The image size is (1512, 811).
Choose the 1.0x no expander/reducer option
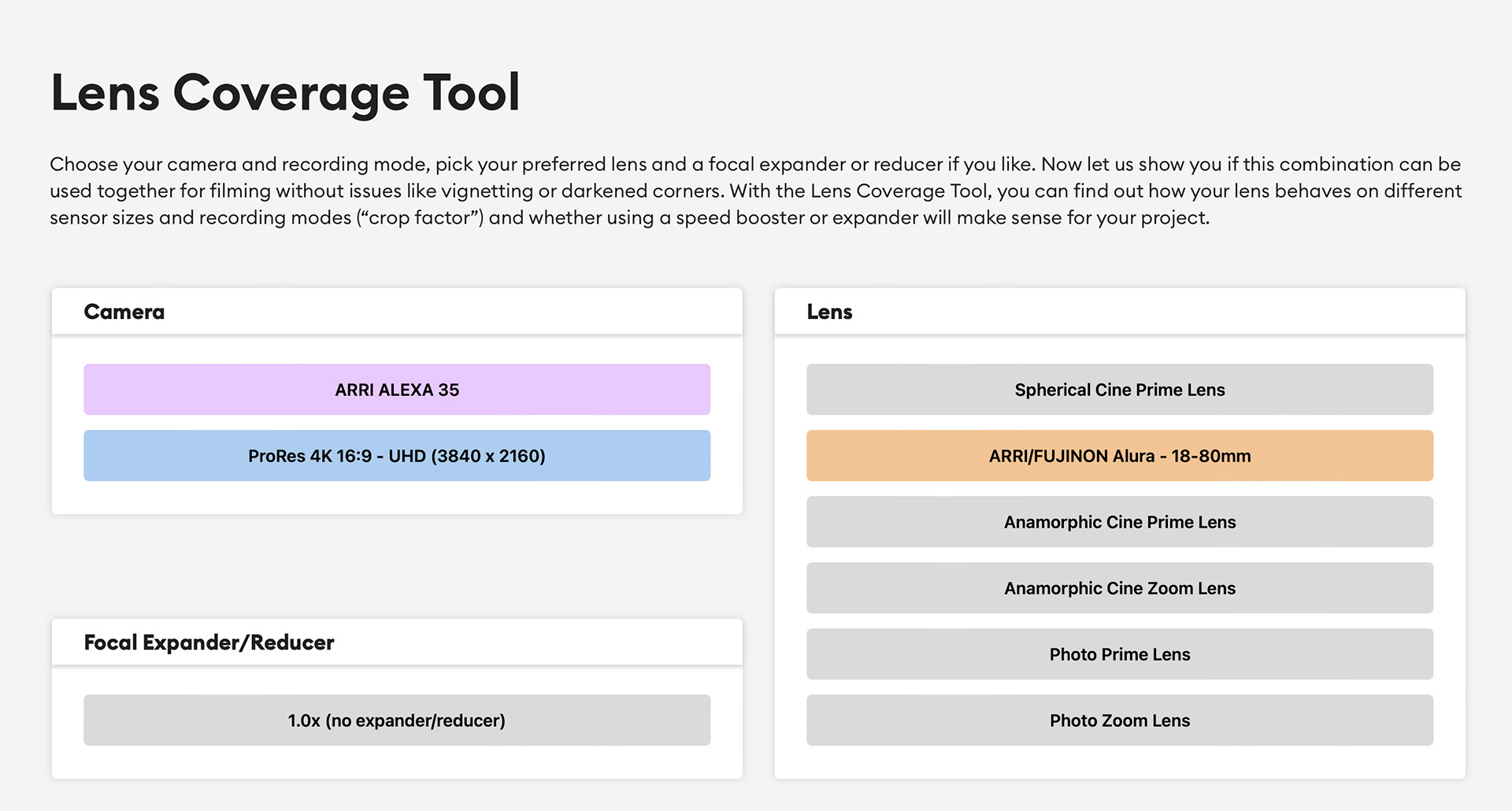coord(397,720)
